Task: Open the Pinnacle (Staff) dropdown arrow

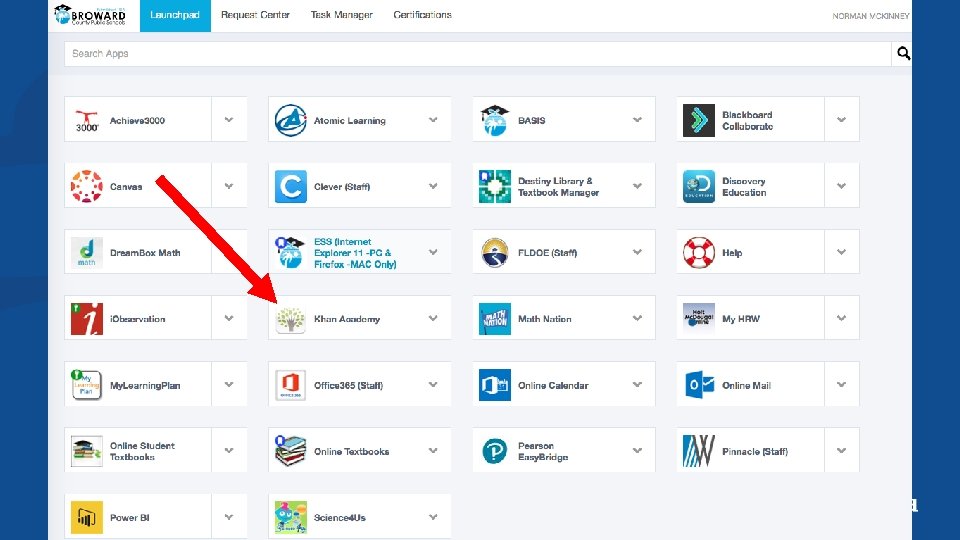Action: pos(841,450)
